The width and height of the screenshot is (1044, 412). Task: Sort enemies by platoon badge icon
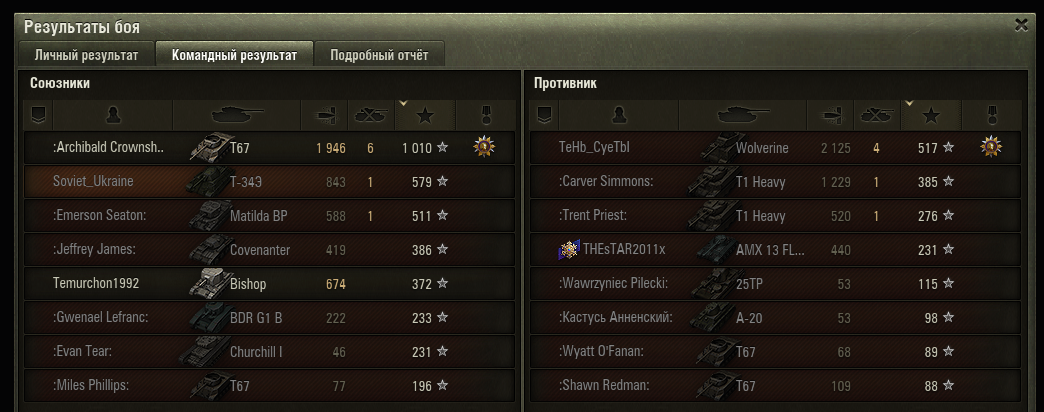(x=544, y=115)
